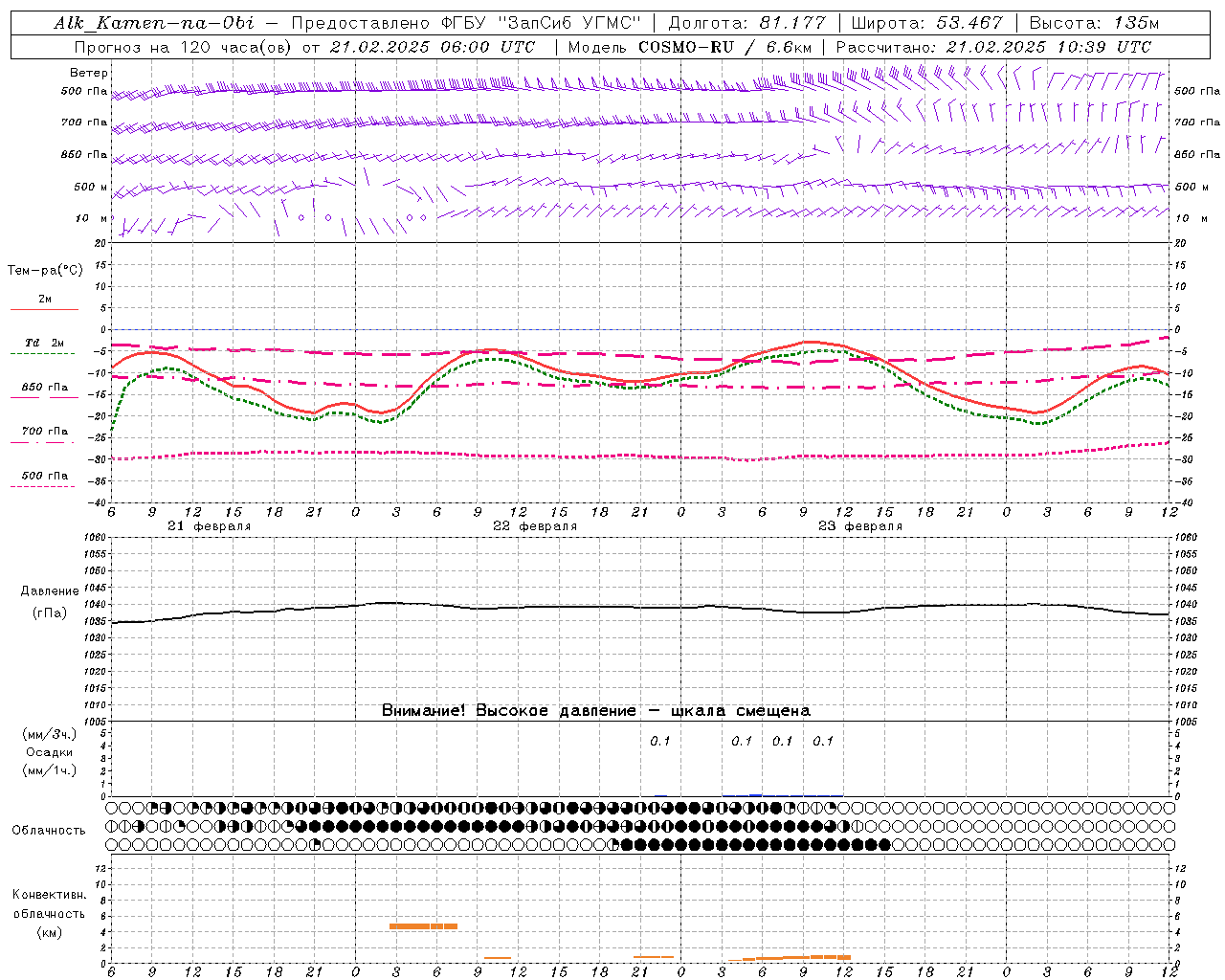
Task: Select the longitude value "Долгота: 81.177"
Action: tap(747, 23)
